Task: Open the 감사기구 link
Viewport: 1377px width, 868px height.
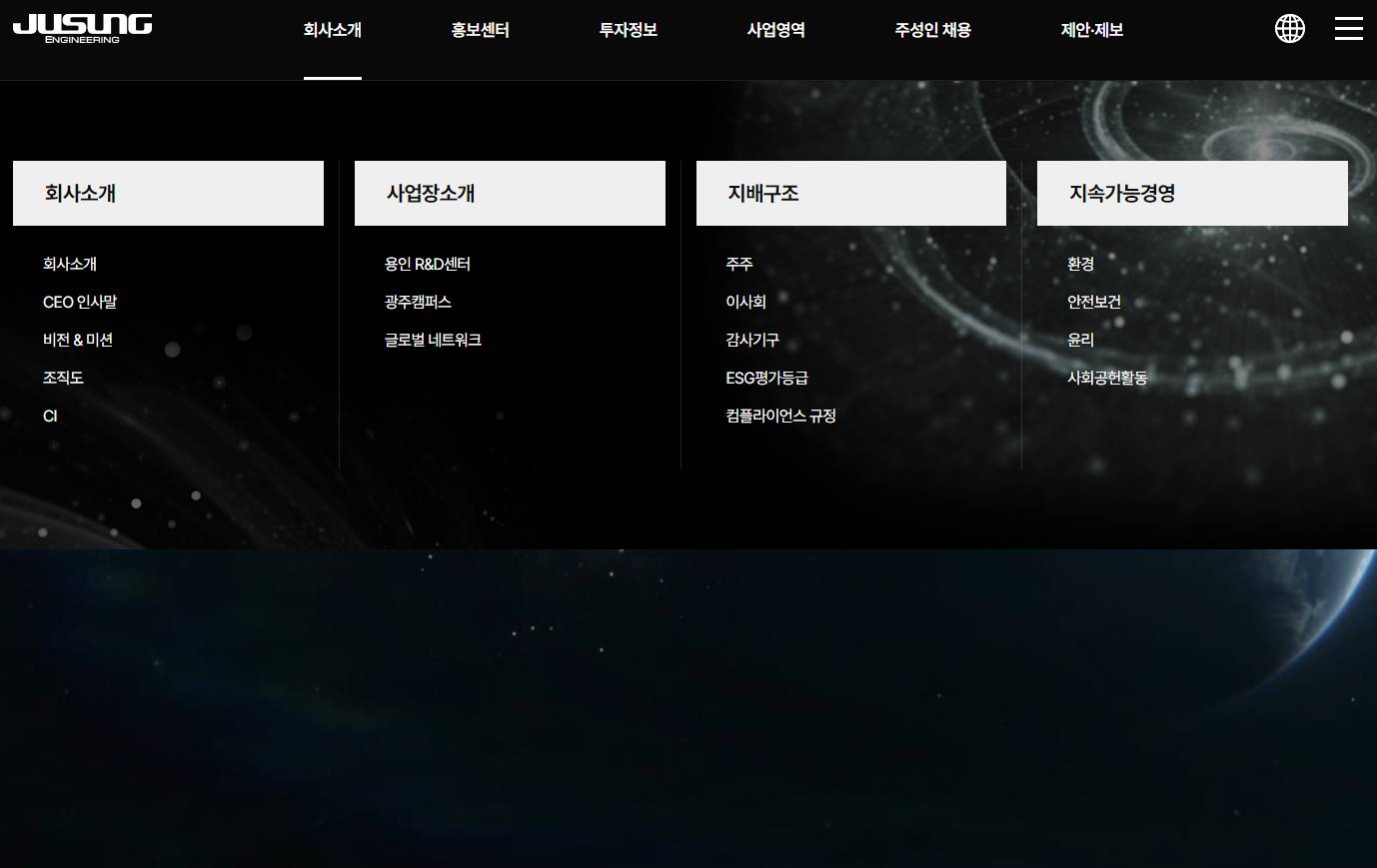Action: (752, 340)
